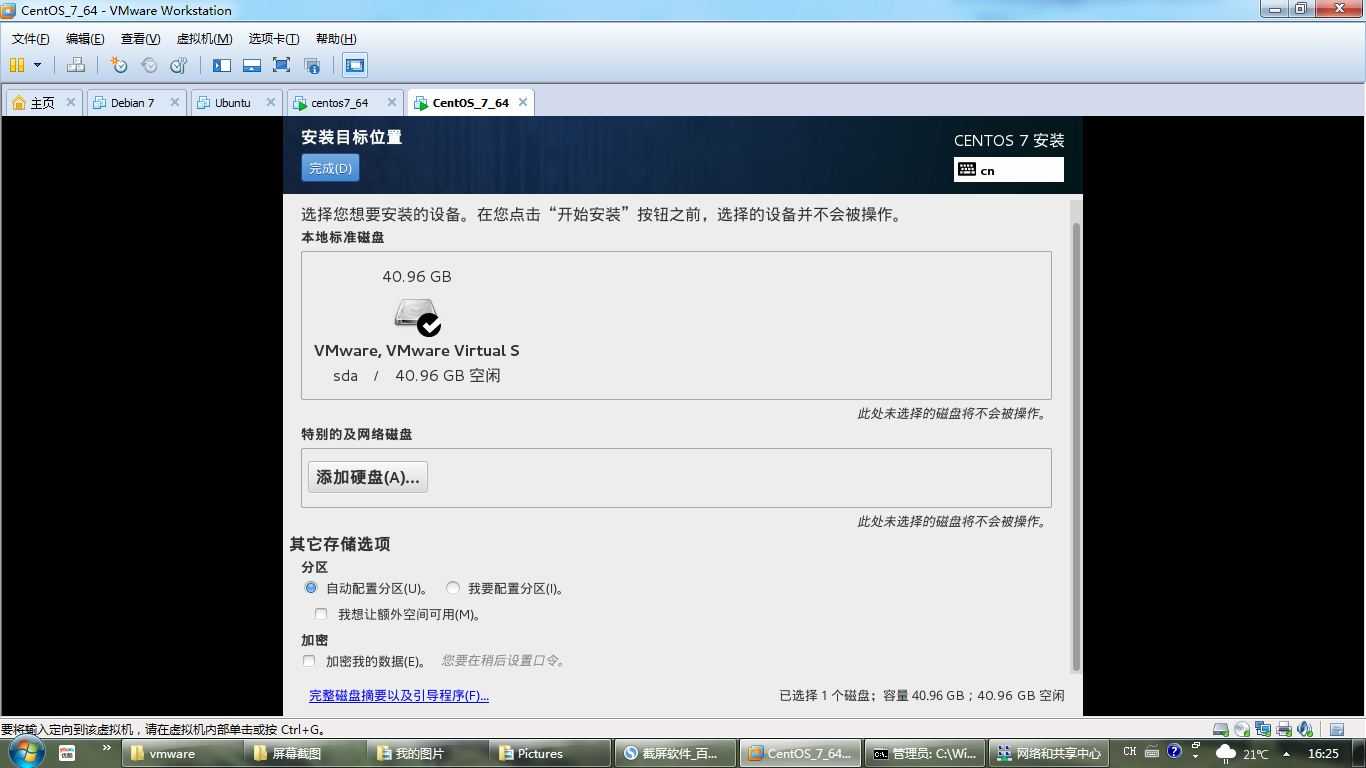Click the 完成(D) button

pyautogui.click(x=330, y=168)
